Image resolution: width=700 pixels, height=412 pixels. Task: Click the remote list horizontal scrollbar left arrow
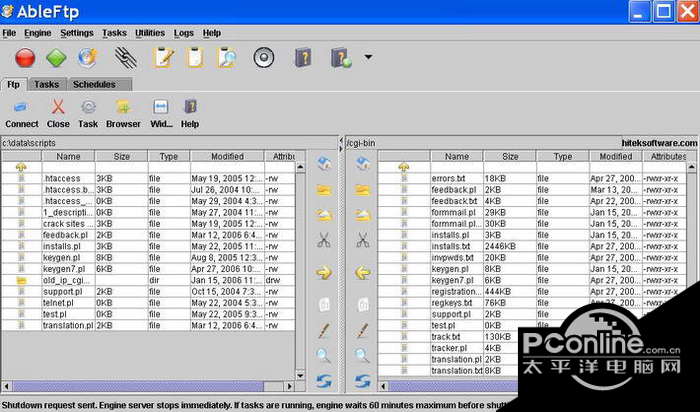point(383,386)
